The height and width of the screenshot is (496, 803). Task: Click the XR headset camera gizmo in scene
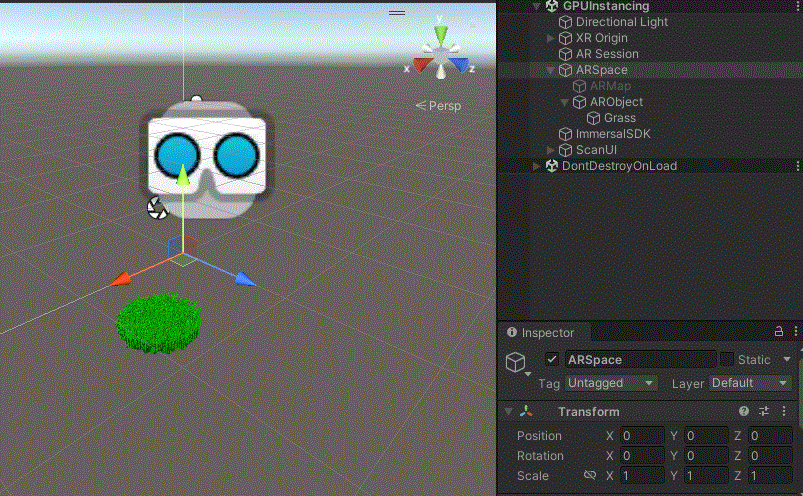[x=207, y=156]
